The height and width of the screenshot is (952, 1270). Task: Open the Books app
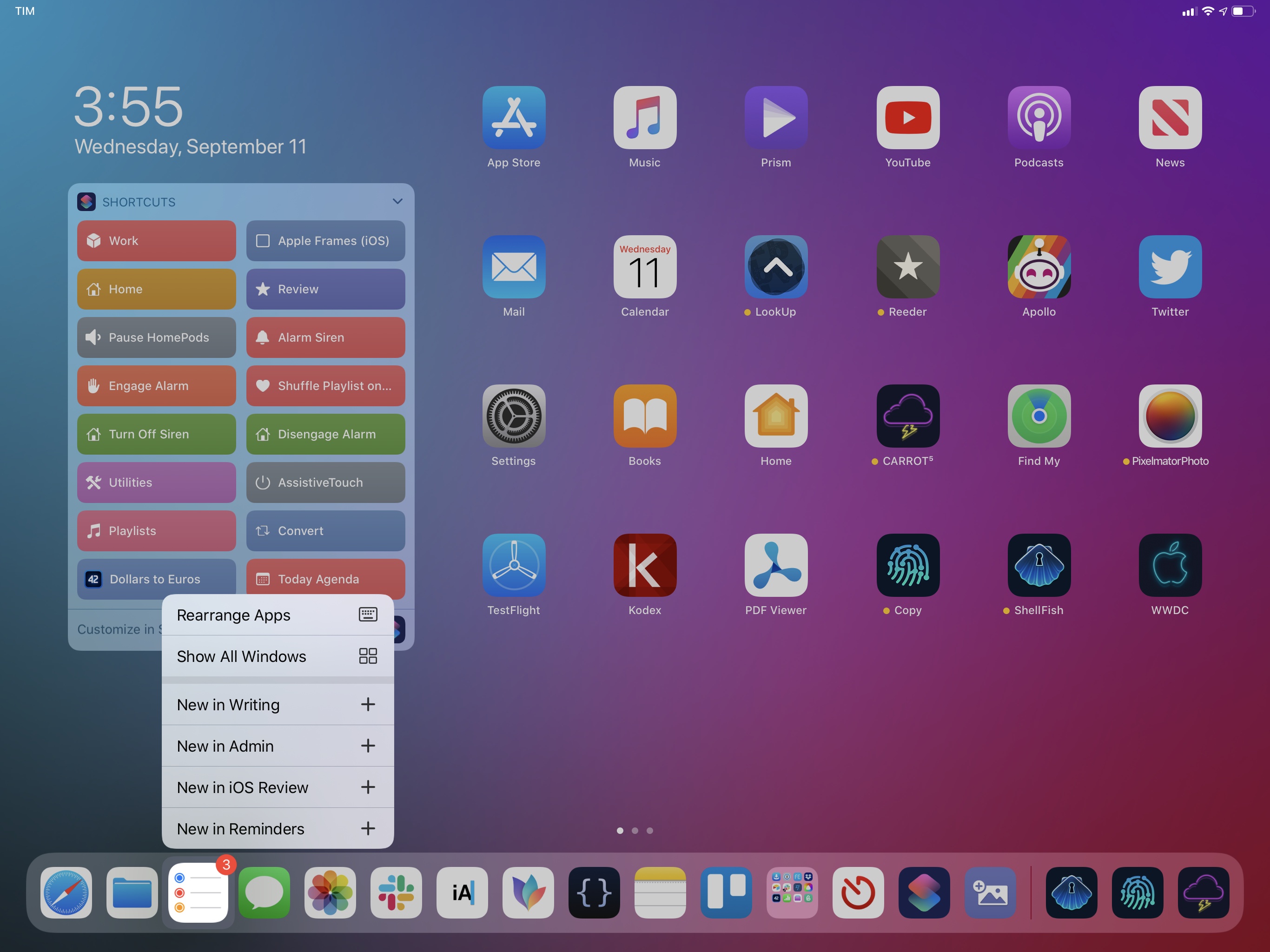tap(645, 416)
